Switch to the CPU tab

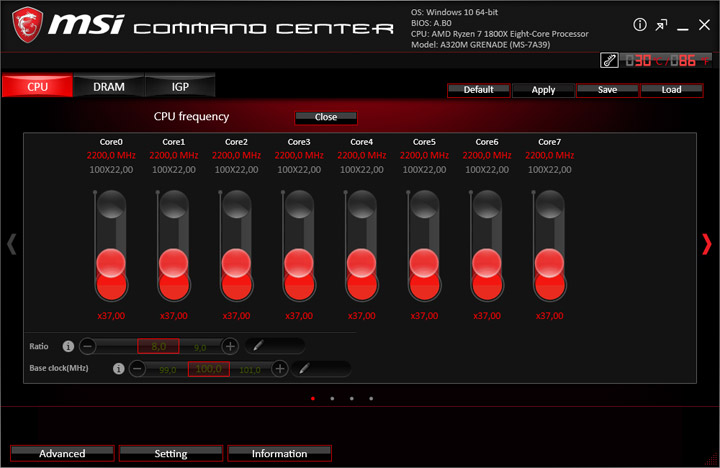point(37,86)
